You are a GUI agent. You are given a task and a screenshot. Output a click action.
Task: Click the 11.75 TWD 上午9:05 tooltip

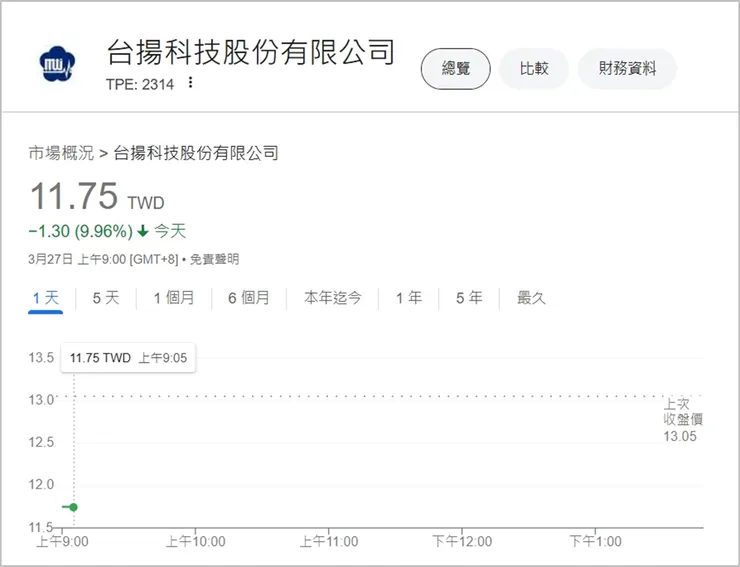[x=128, y=358]
